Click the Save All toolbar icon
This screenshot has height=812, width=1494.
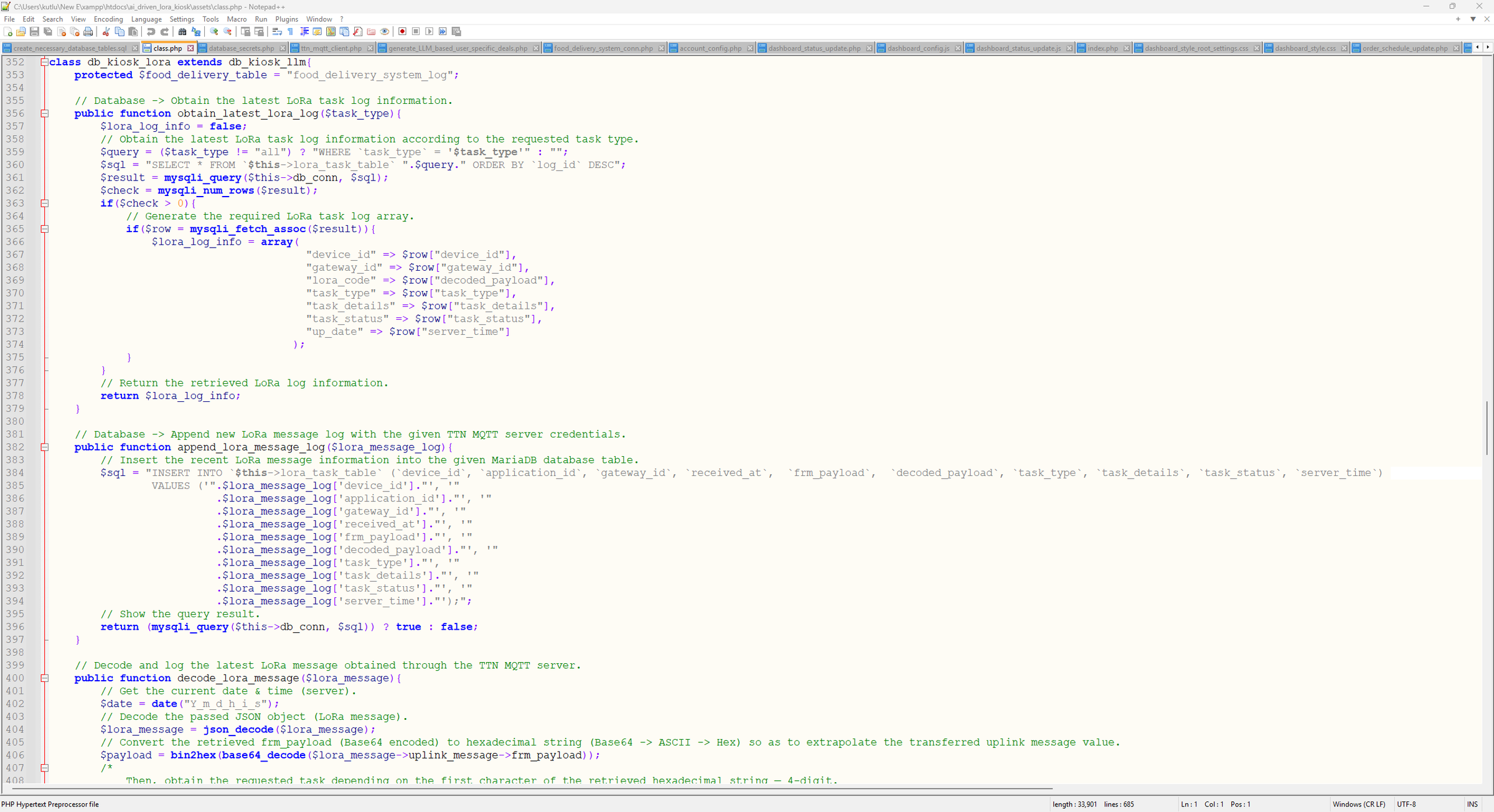(x=48, y=32)
